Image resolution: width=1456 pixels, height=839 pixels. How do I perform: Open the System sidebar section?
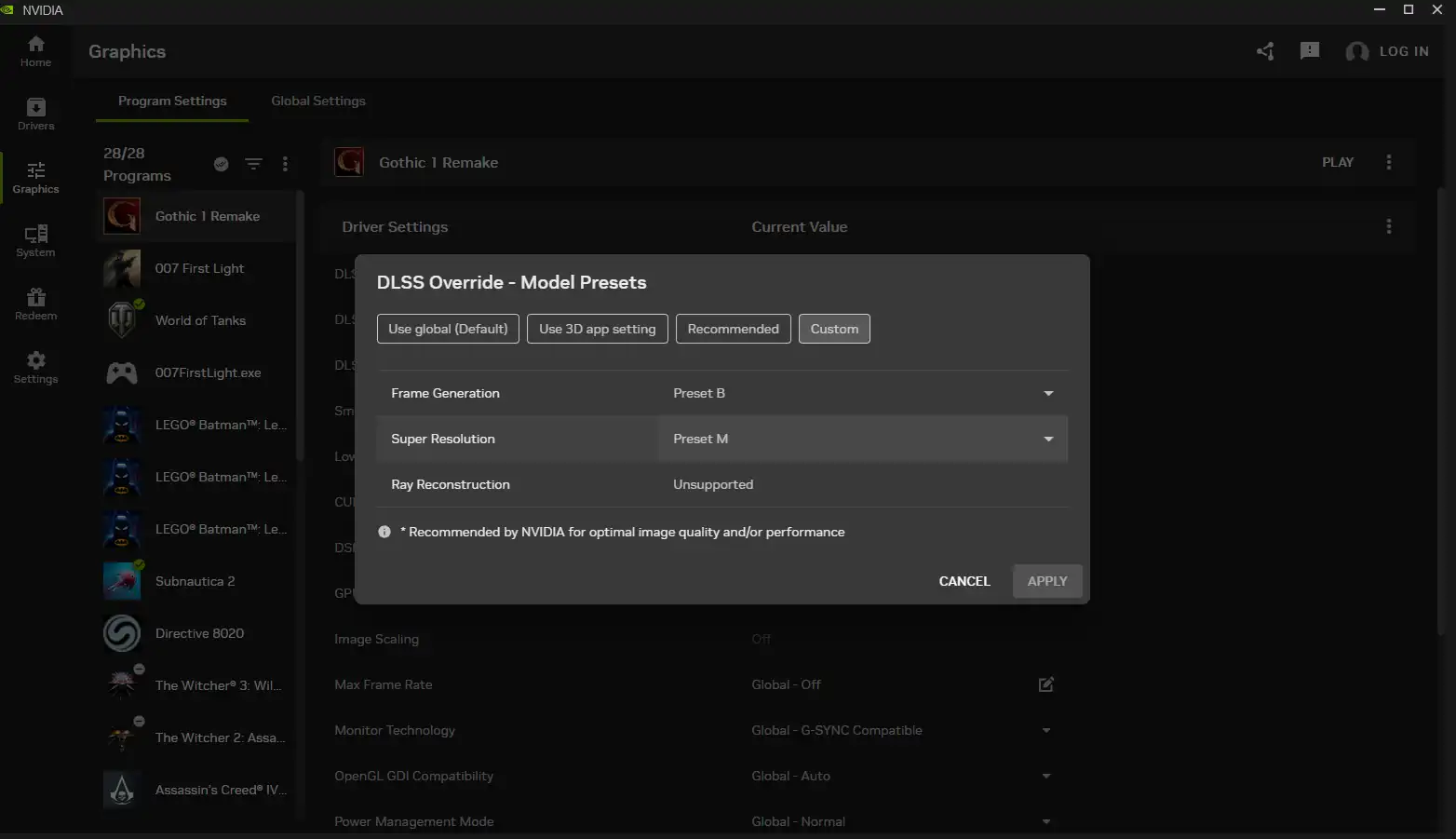(35, 241)
